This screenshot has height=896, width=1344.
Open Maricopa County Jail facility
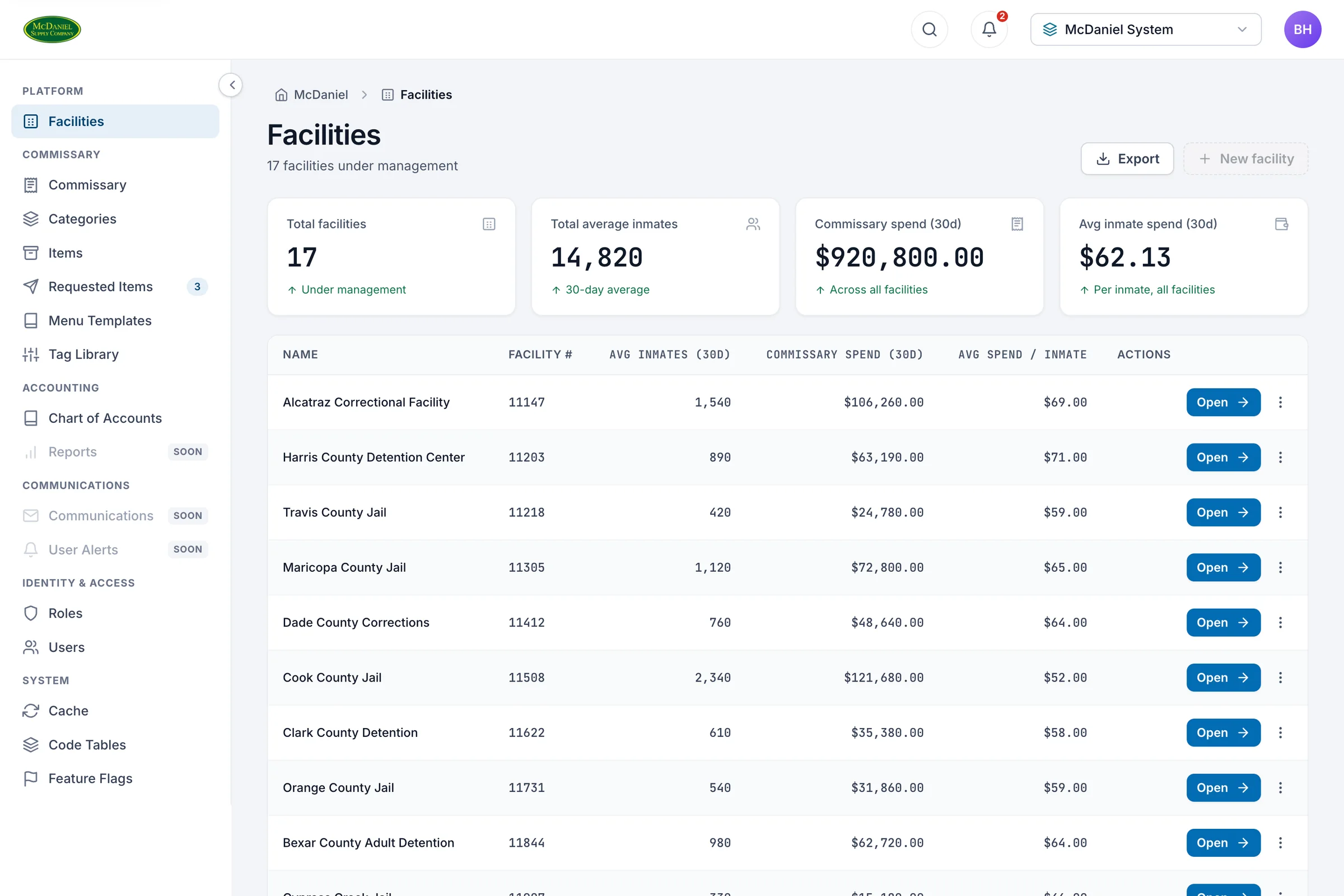tap(1223, 567)
